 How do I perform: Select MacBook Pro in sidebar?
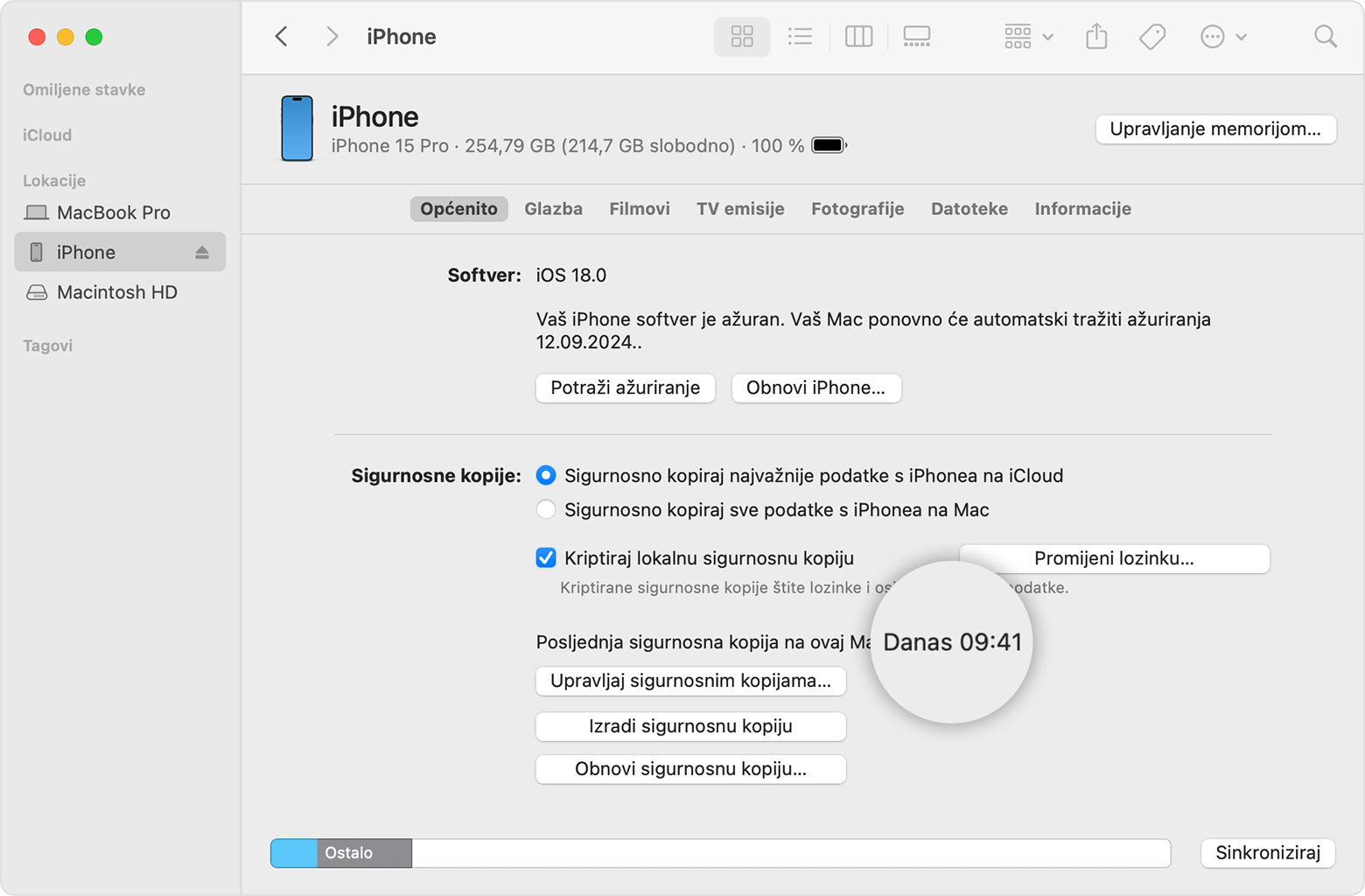tap(120, 213)
